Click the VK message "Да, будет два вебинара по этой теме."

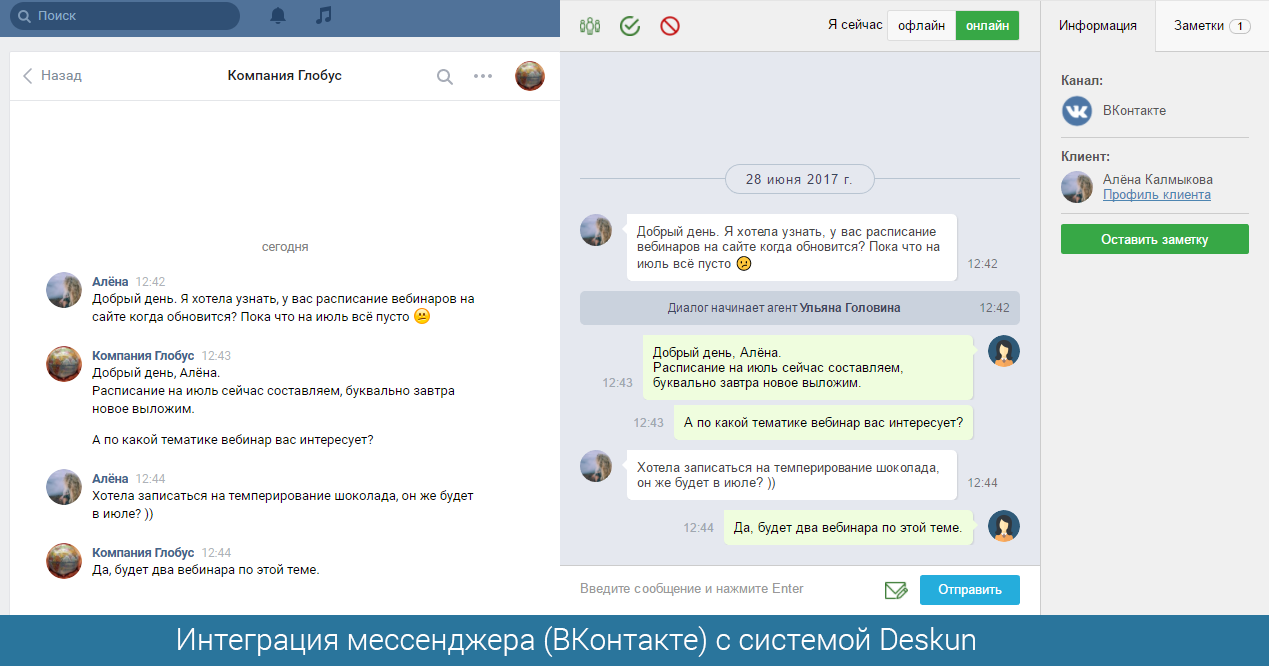[206, 570]
